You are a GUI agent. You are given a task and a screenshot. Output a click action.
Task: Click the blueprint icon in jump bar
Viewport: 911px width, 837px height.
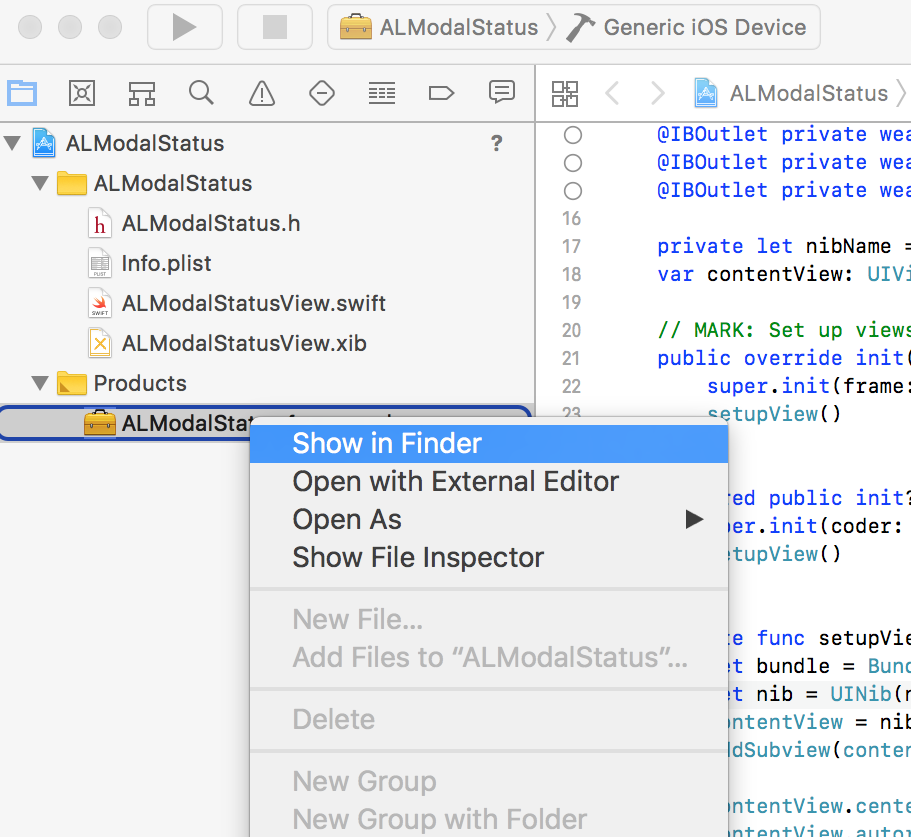(706, 93)
